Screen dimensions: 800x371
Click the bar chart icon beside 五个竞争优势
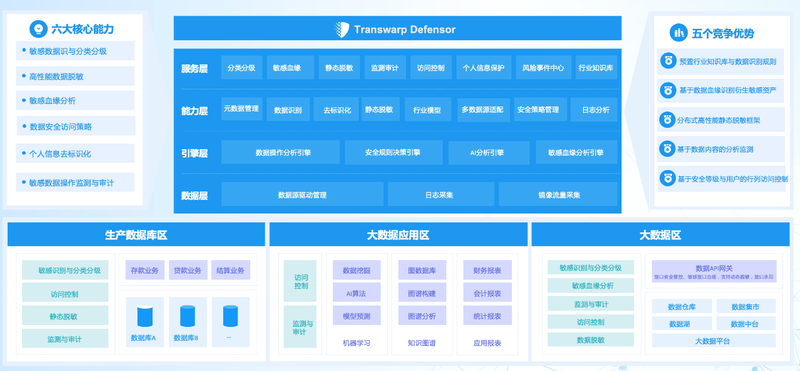pos(679,33)
